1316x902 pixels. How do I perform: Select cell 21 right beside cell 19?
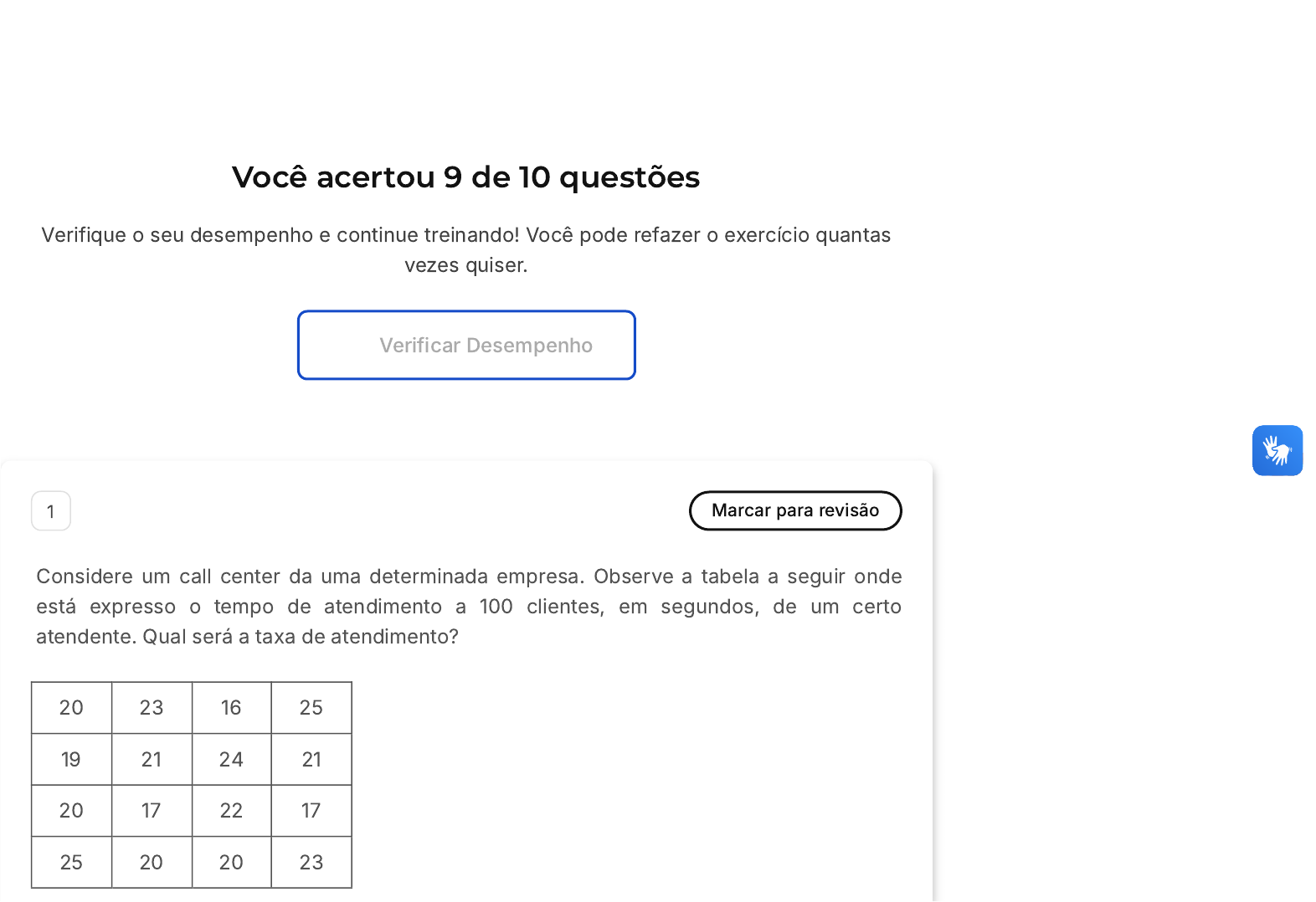pos(152,760)
